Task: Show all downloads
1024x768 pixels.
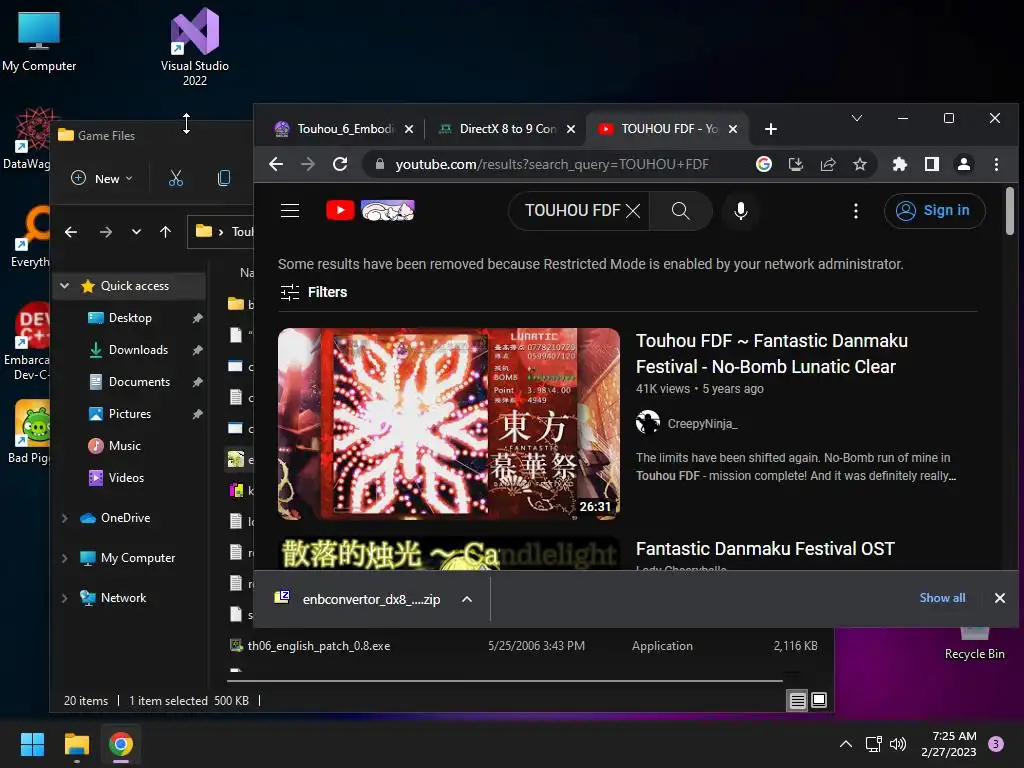Action: point(942,598)
